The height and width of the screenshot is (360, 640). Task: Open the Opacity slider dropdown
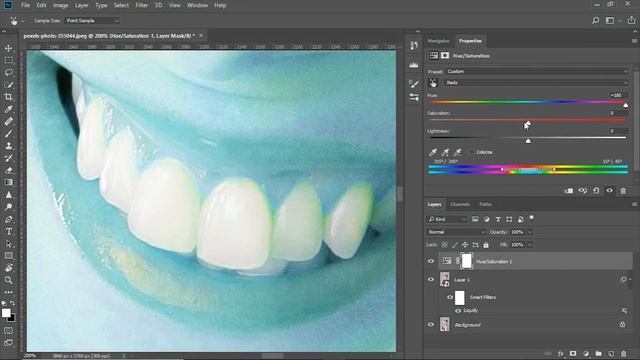[x=530, y=232]
